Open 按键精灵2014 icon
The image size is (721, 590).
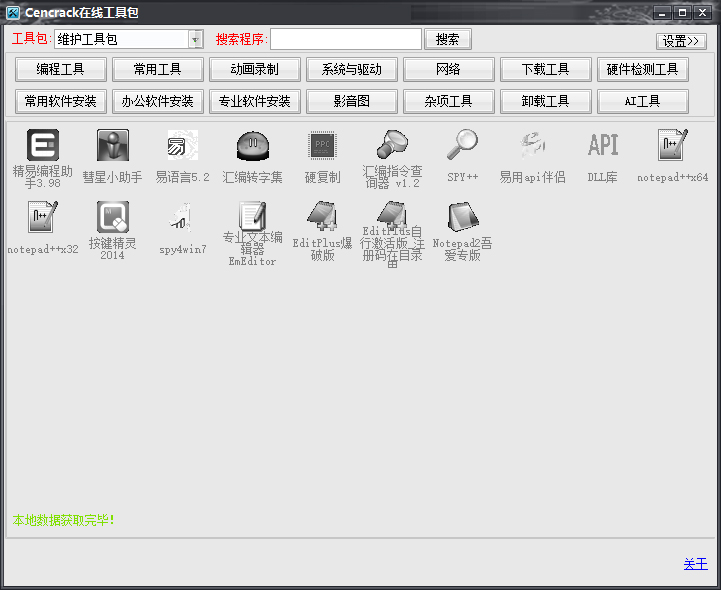point(113,217)
